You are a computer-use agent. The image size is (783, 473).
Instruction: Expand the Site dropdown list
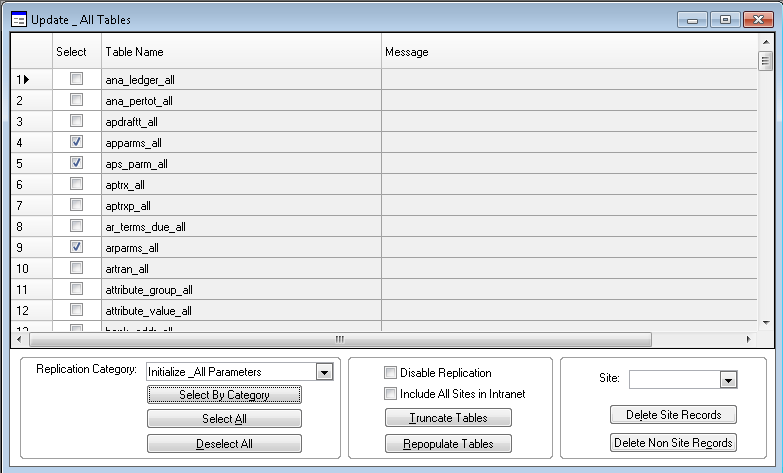pyautogui.click(x=728, y=379)
